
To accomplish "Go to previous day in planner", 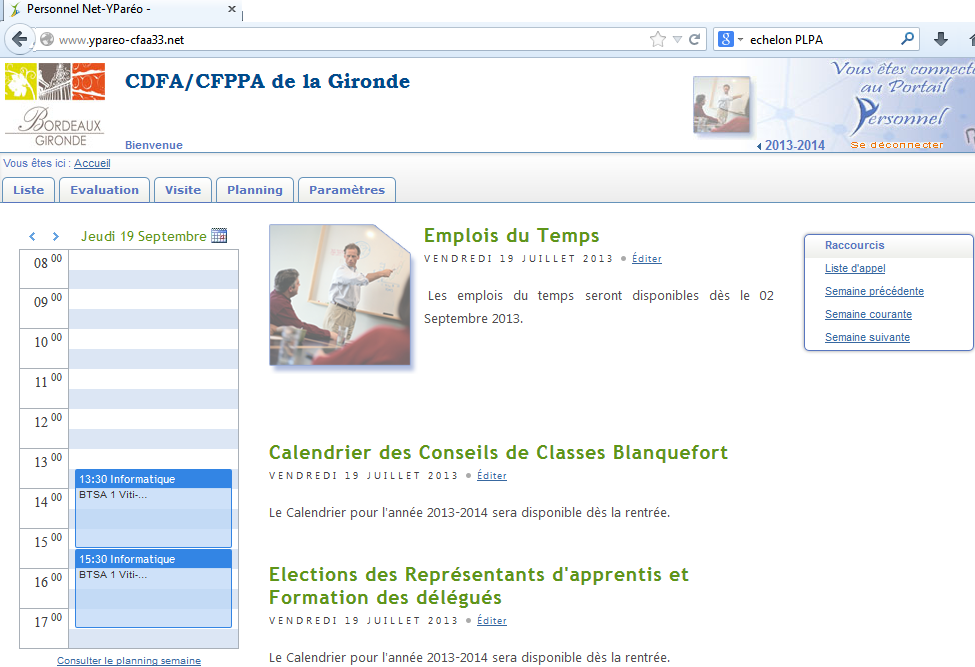I will click(x=32, y=237).
